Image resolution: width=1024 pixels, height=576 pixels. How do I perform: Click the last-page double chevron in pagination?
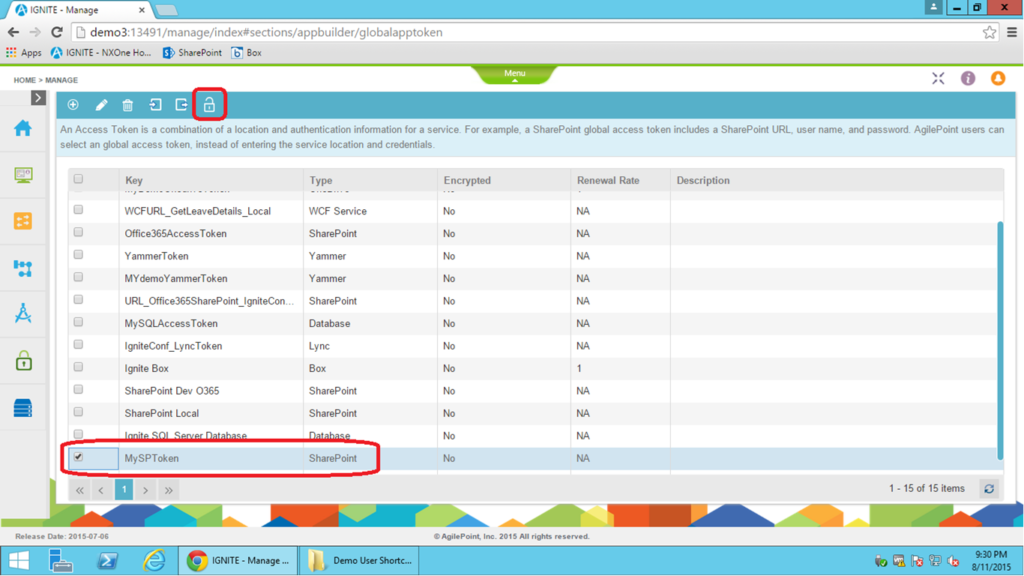pos(168,489)
